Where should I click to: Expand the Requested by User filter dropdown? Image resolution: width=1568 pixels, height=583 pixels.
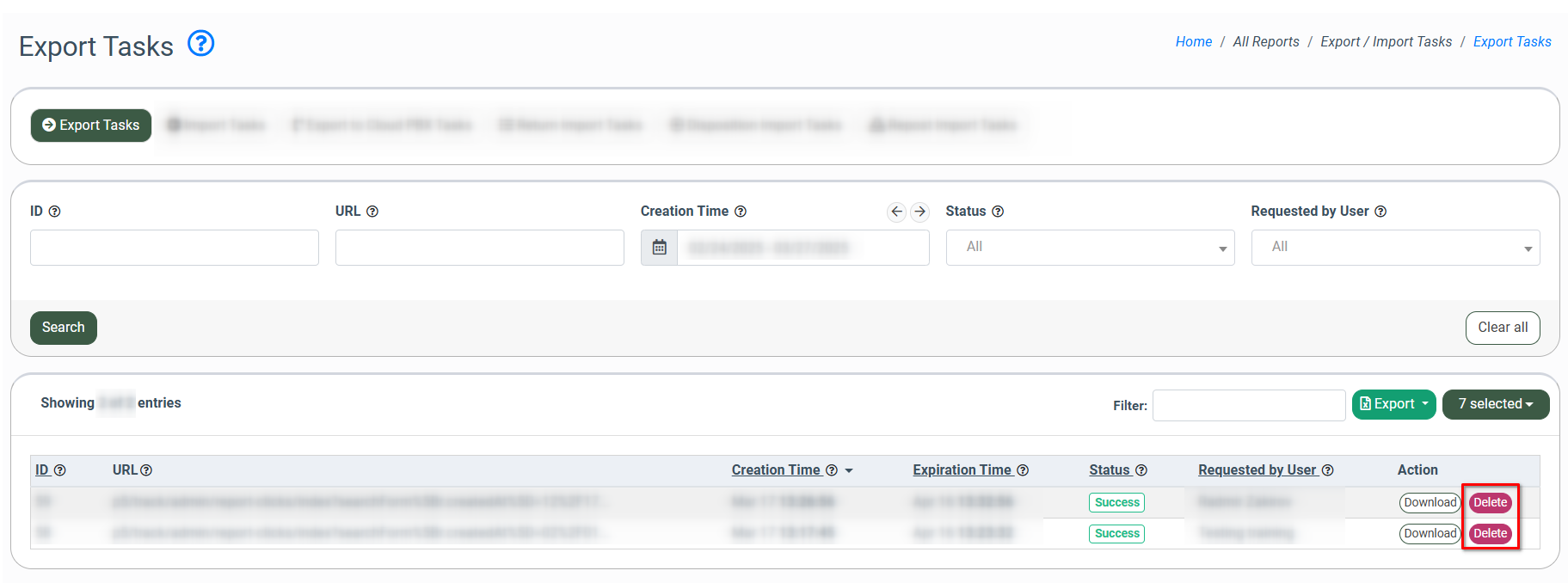coord(1395,248)
